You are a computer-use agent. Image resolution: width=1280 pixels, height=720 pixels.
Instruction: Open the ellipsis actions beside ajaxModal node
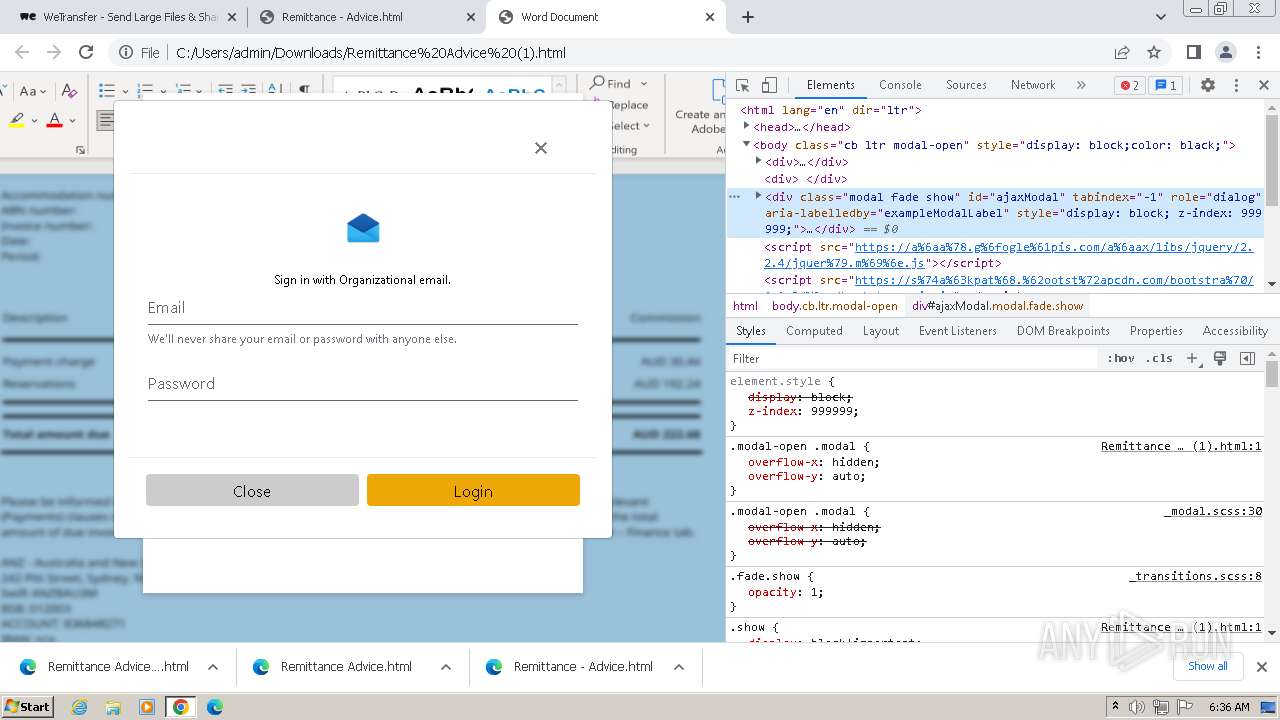735,196
